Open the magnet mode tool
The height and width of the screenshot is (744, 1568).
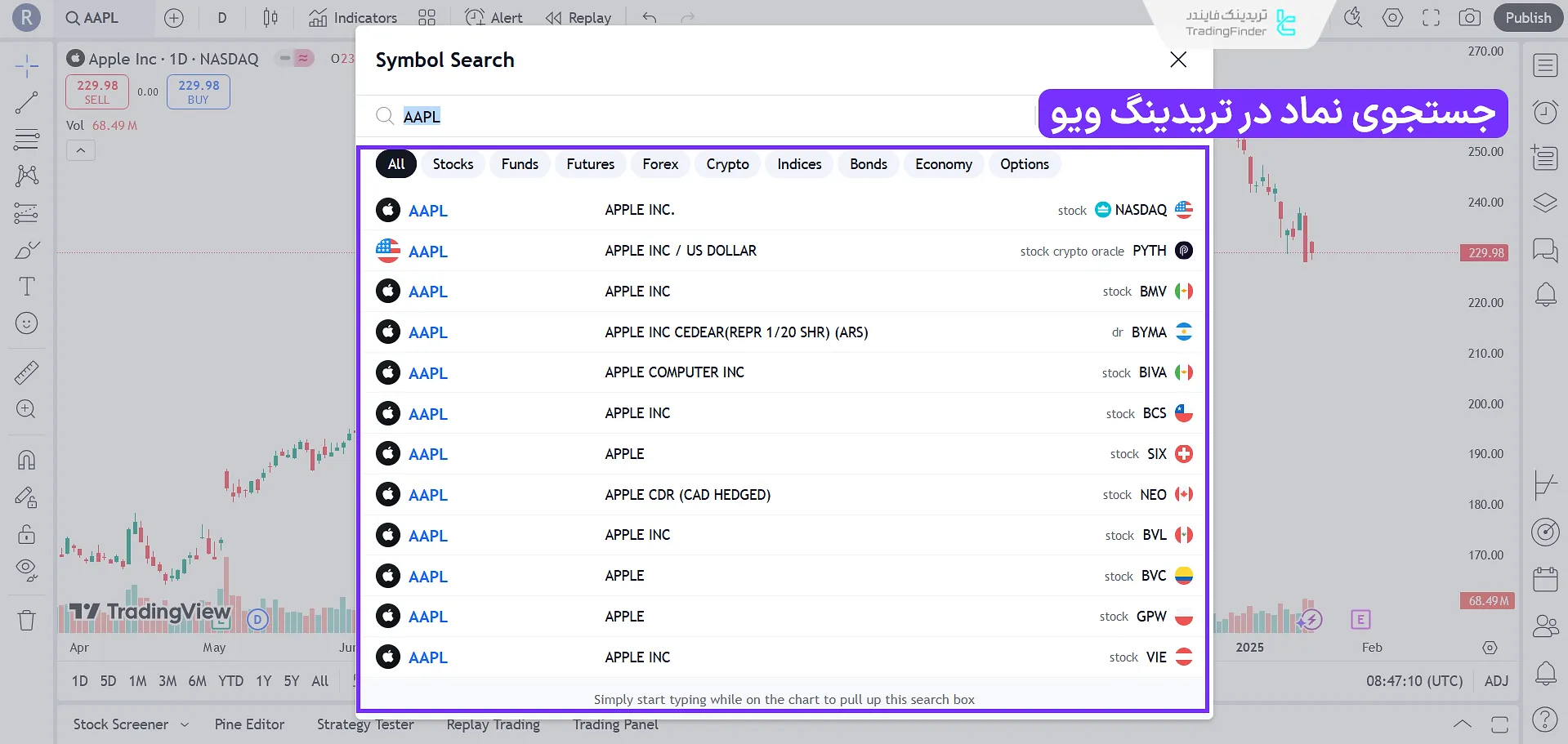(x=26, y=460)
